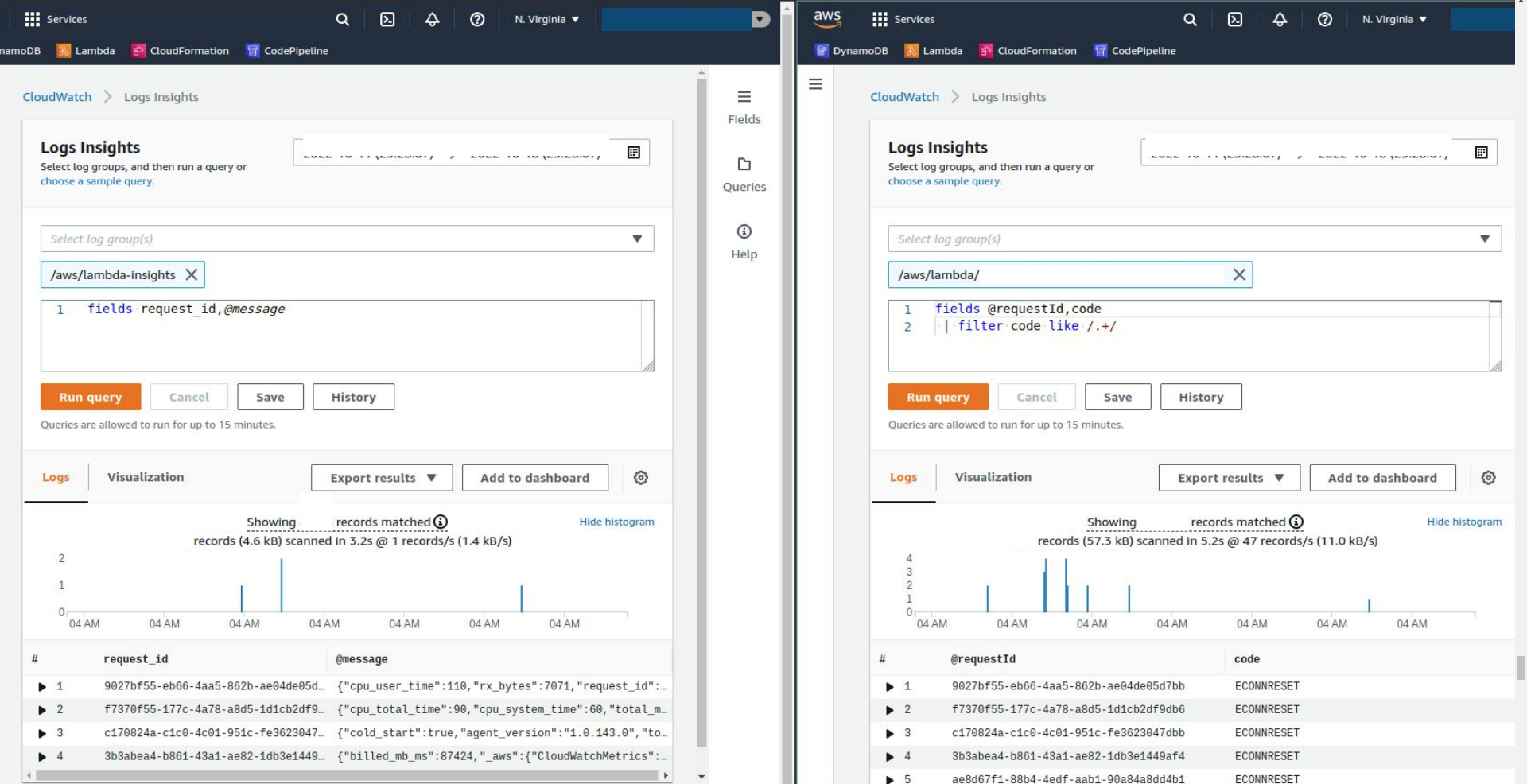Click vertical scrollbar of left window
The image size is (1527, 784).
pos(701,413)
